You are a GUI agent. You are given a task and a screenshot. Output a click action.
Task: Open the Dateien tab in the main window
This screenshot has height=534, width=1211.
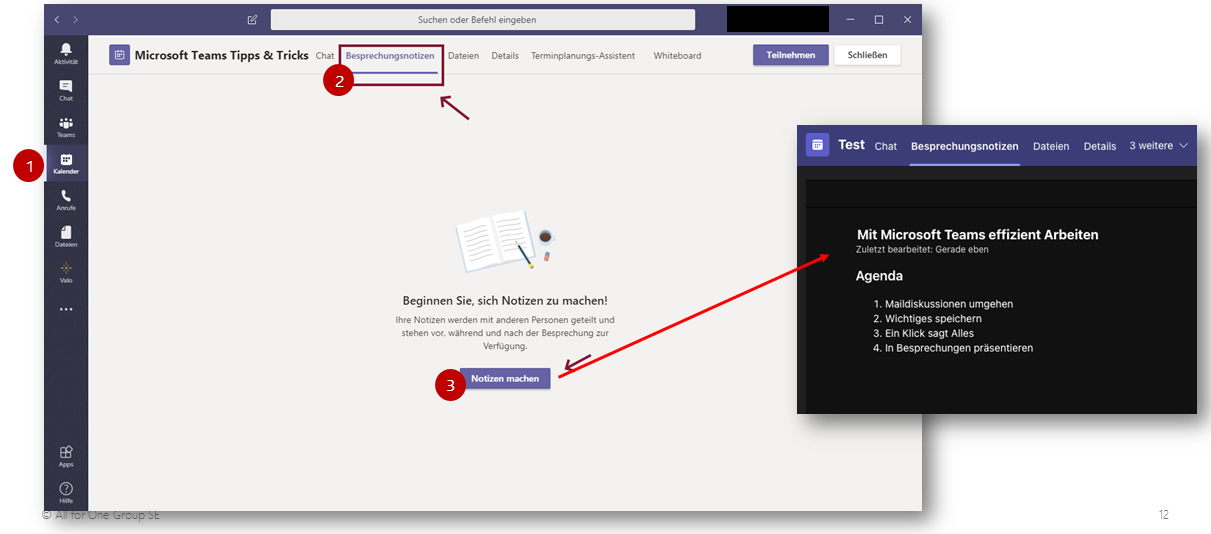(463, 56)
